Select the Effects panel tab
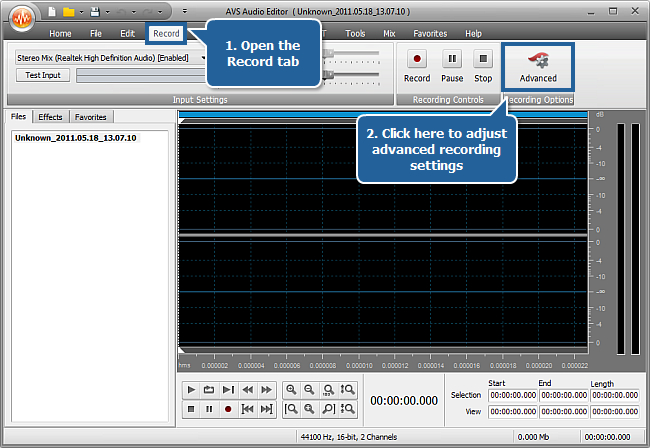Viewport: 650px width, 448px height. (50, 117)
